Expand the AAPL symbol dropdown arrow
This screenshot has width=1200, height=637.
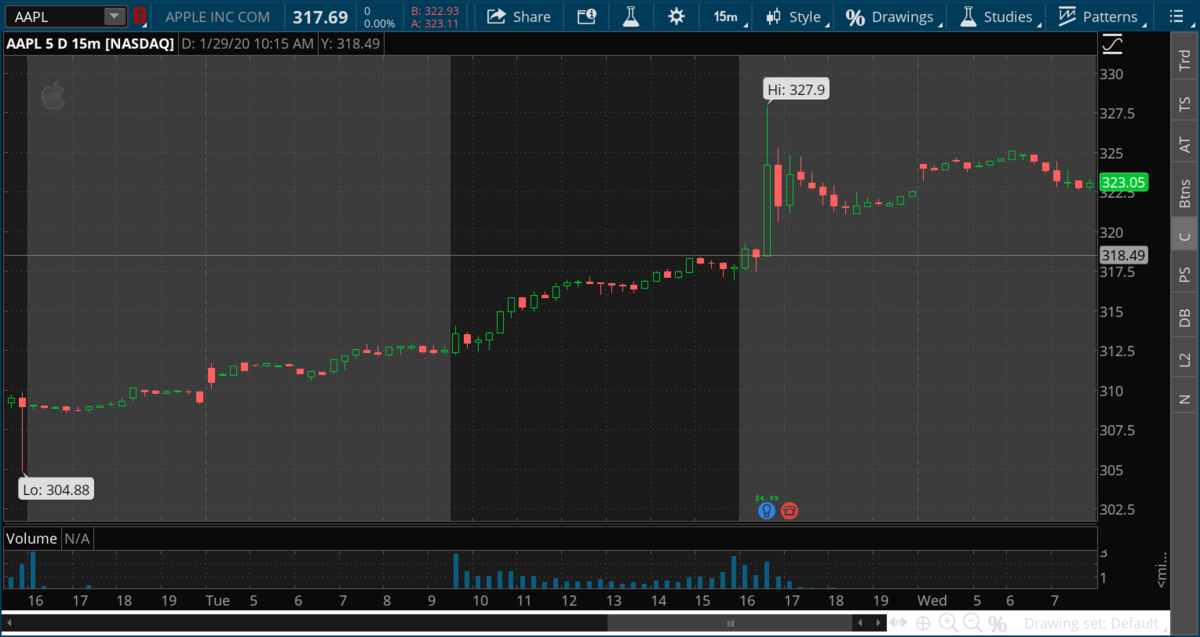[115, 16]
